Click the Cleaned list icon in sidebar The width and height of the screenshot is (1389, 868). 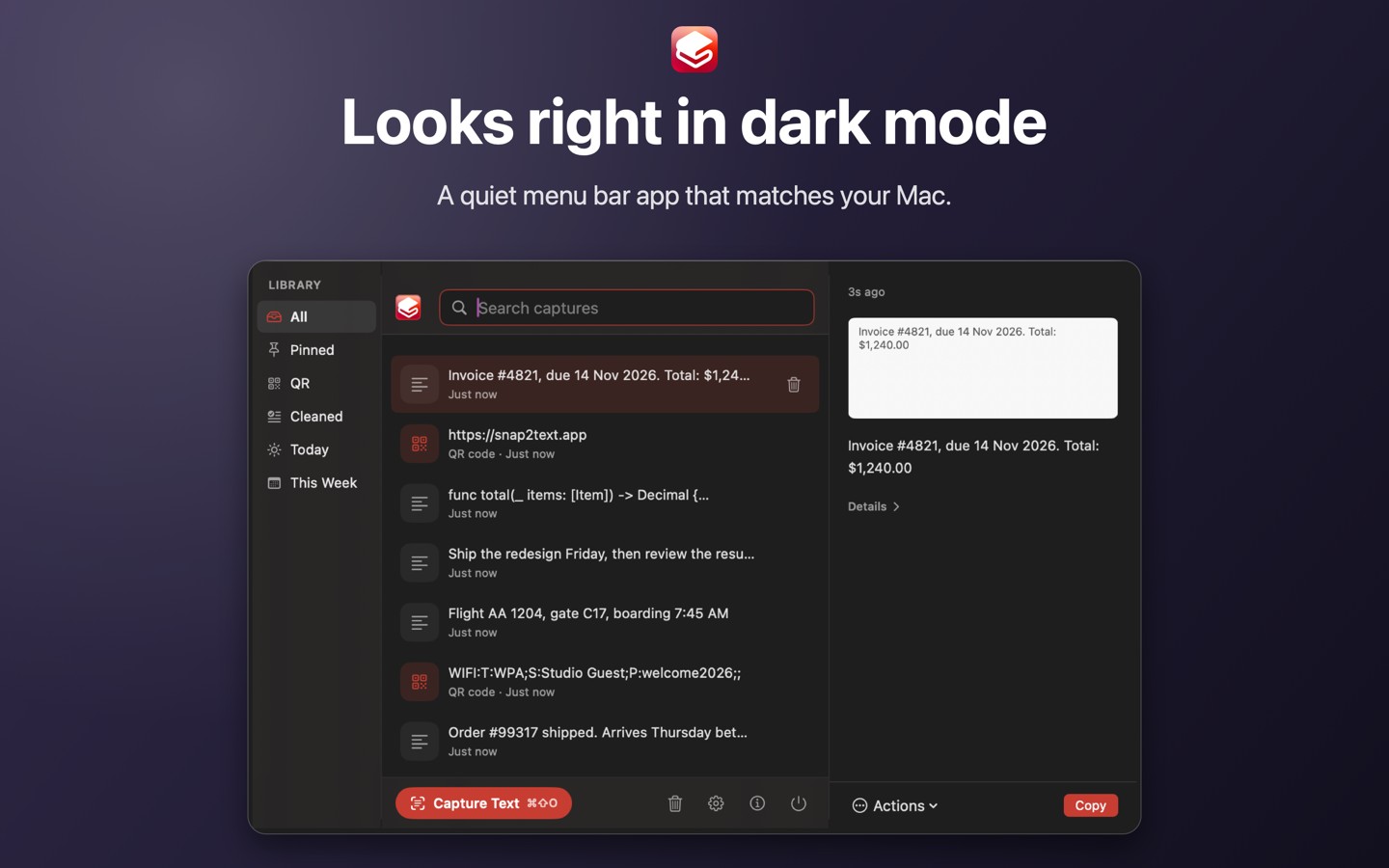tap(274, 417)
